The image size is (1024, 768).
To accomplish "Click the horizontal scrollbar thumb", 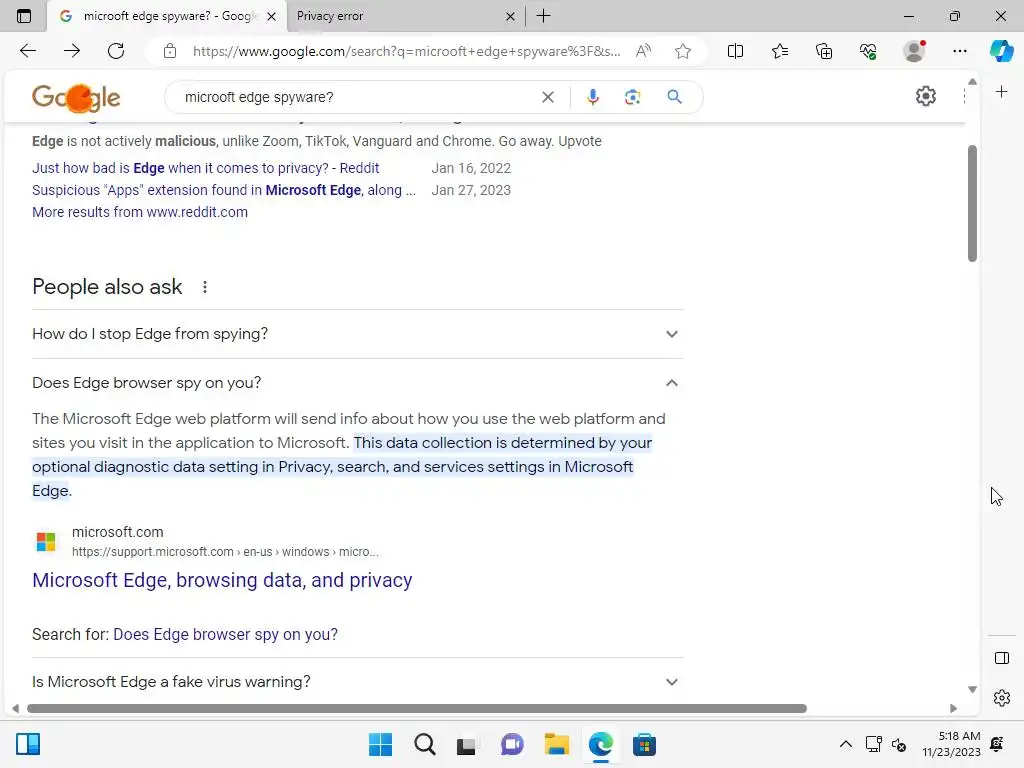I will (x=417, y=709).
